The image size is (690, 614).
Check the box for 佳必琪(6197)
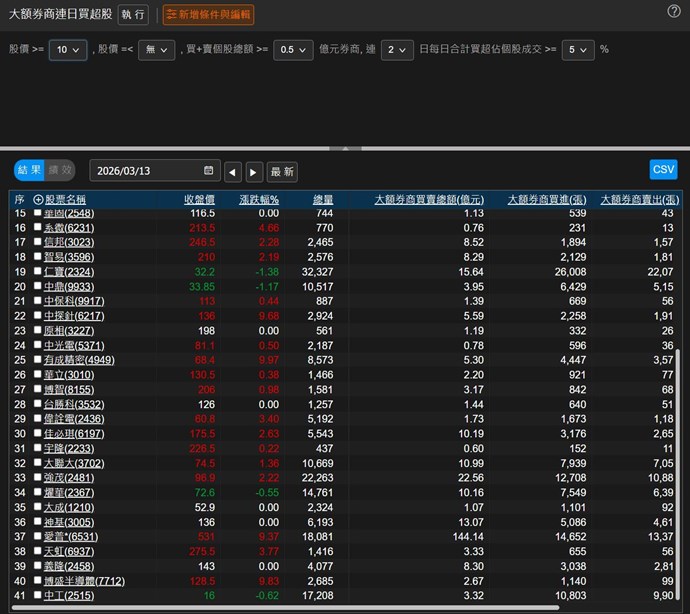(37, 433)
